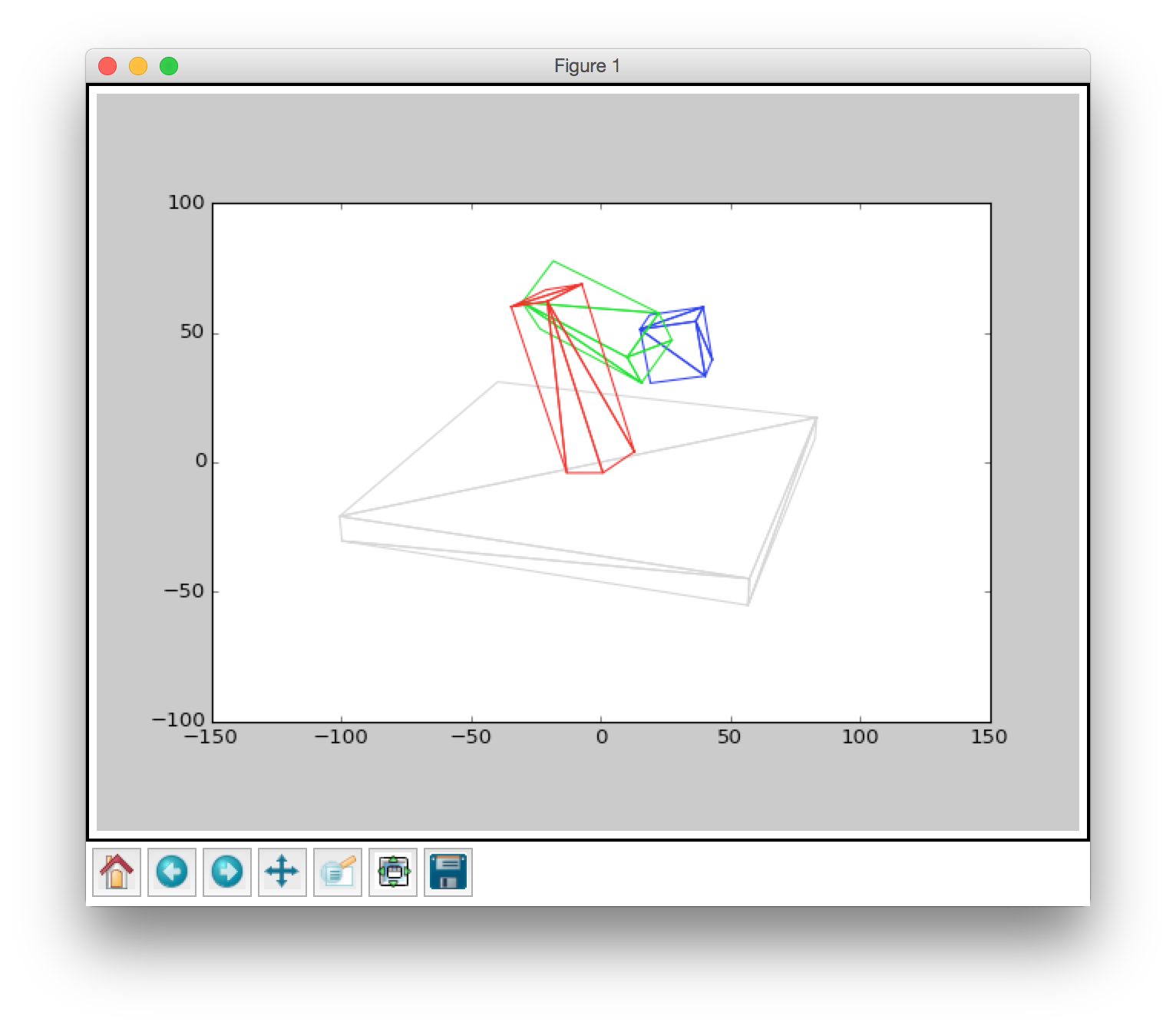This screenshot has height=1029, width=1176.
Task: Maximize the window using green button
Action: pos(169,66)
